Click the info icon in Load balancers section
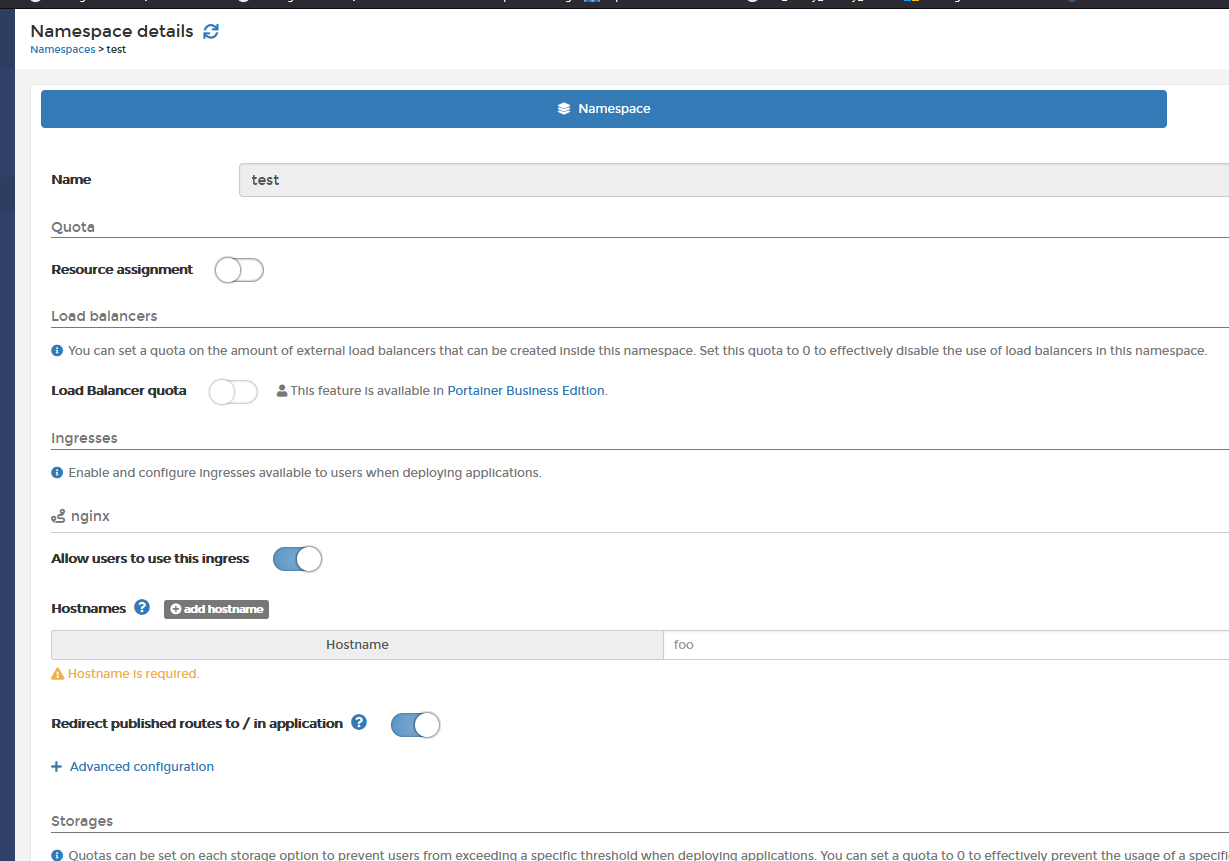This screenshot has width=1229, height=861. [x=56, y=350]
